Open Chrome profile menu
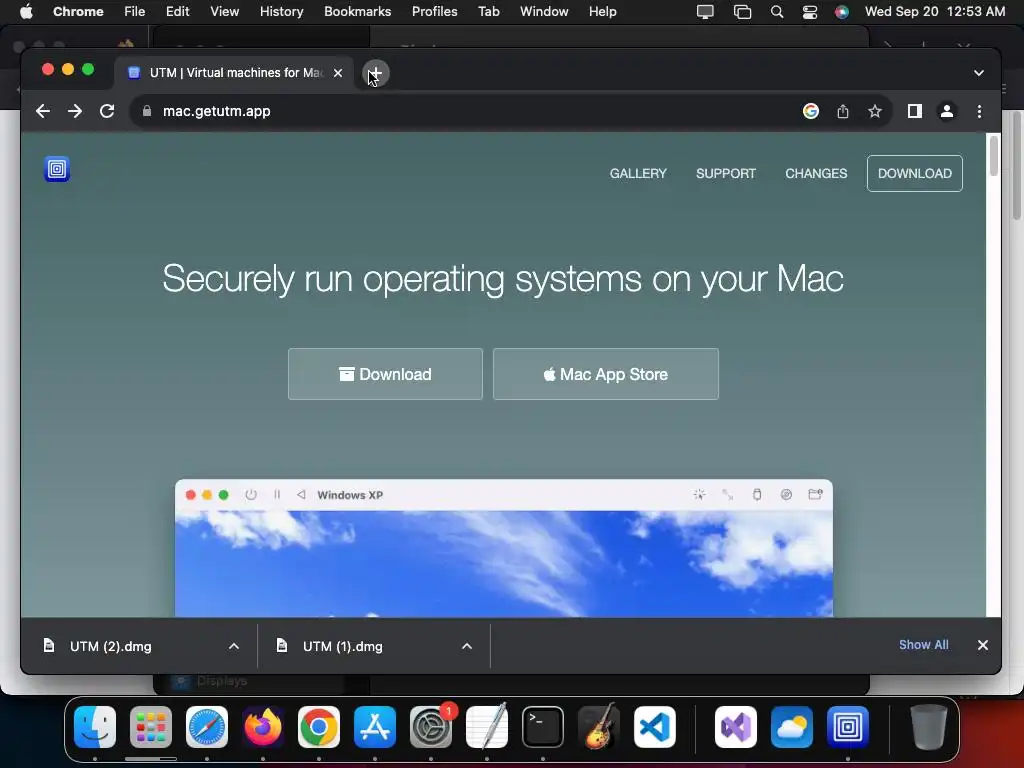 946,111
